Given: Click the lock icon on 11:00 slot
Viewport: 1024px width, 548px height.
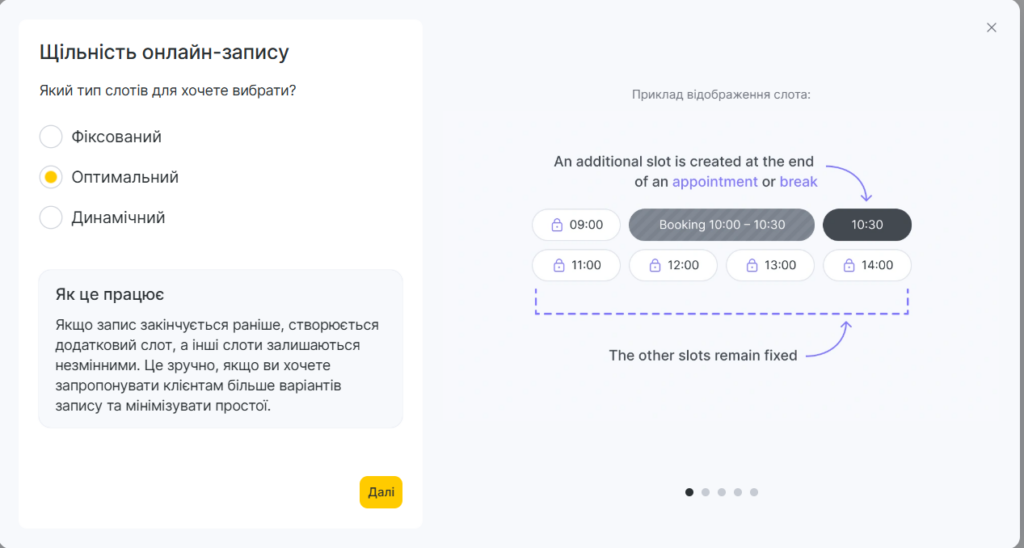Looking at the screenshot, I should coord(559,265).
